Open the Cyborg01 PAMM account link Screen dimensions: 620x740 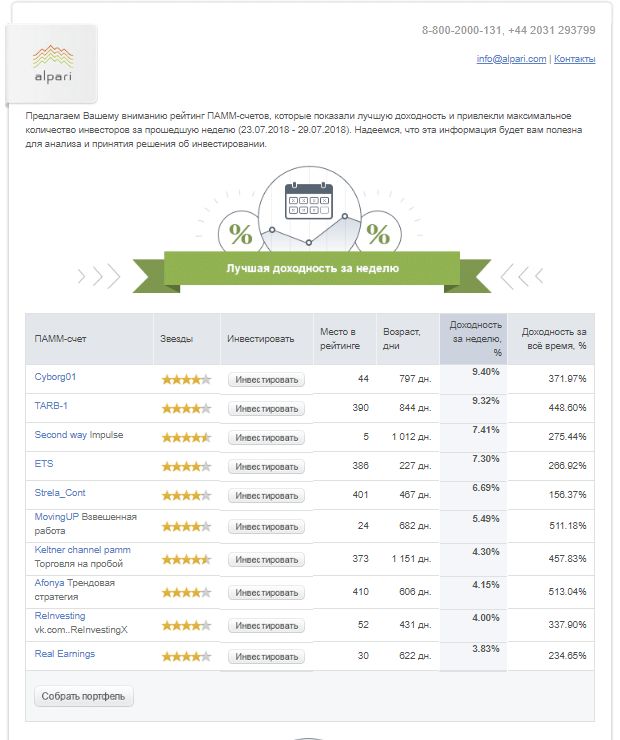pos(55,377)
